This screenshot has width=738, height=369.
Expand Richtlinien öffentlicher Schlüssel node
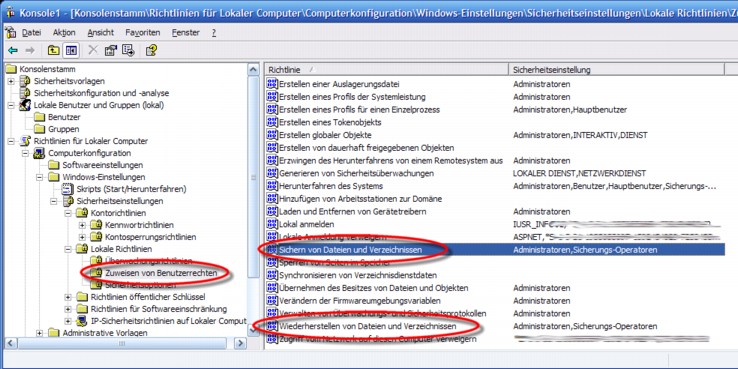click(x=68, y=297)
